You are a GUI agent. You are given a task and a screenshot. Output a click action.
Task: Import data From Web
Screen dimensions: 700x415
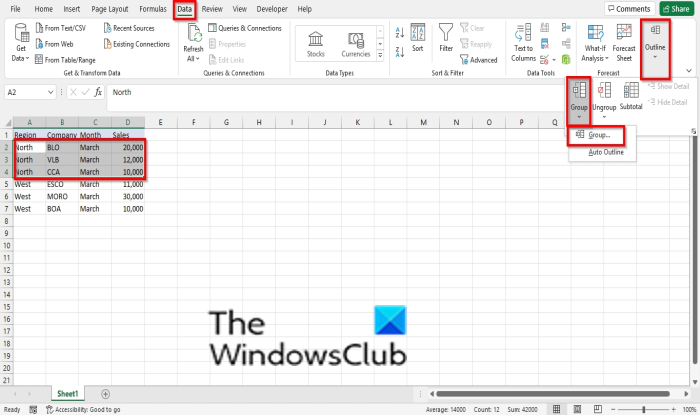[54, 44]
